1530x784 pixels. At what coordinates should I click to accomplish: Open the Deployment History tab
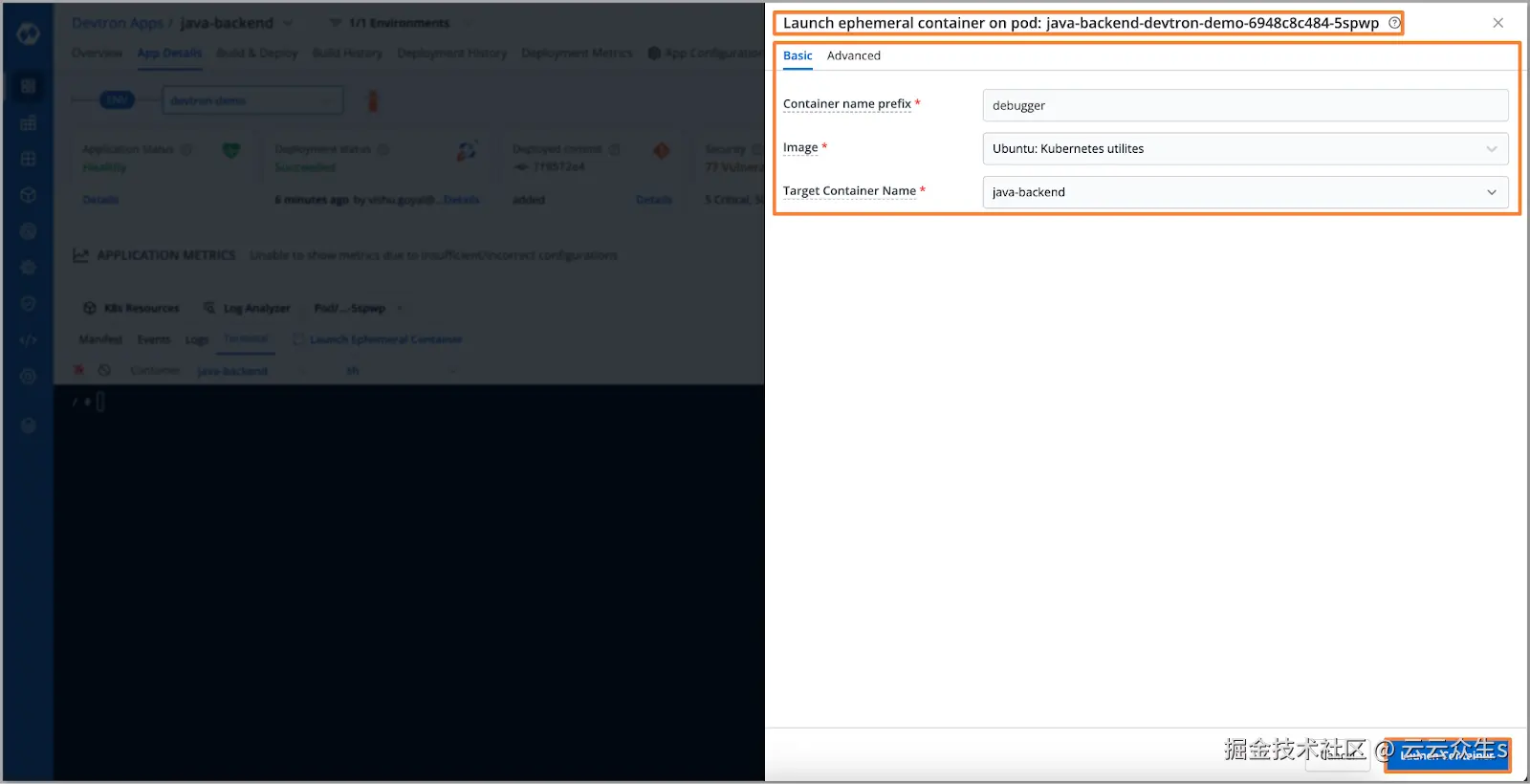click(x=451, y=53)
